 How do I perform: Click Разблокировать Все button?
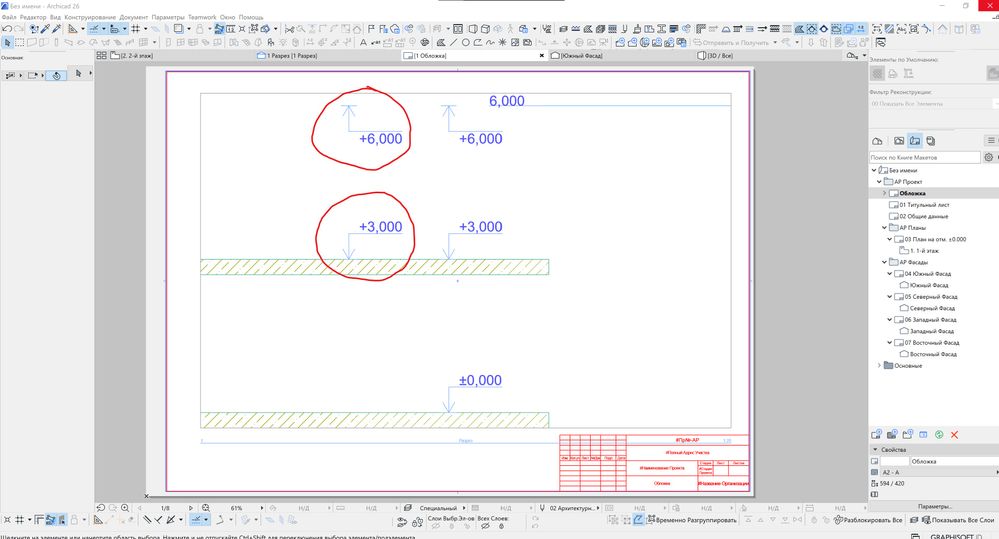point(868,520)
